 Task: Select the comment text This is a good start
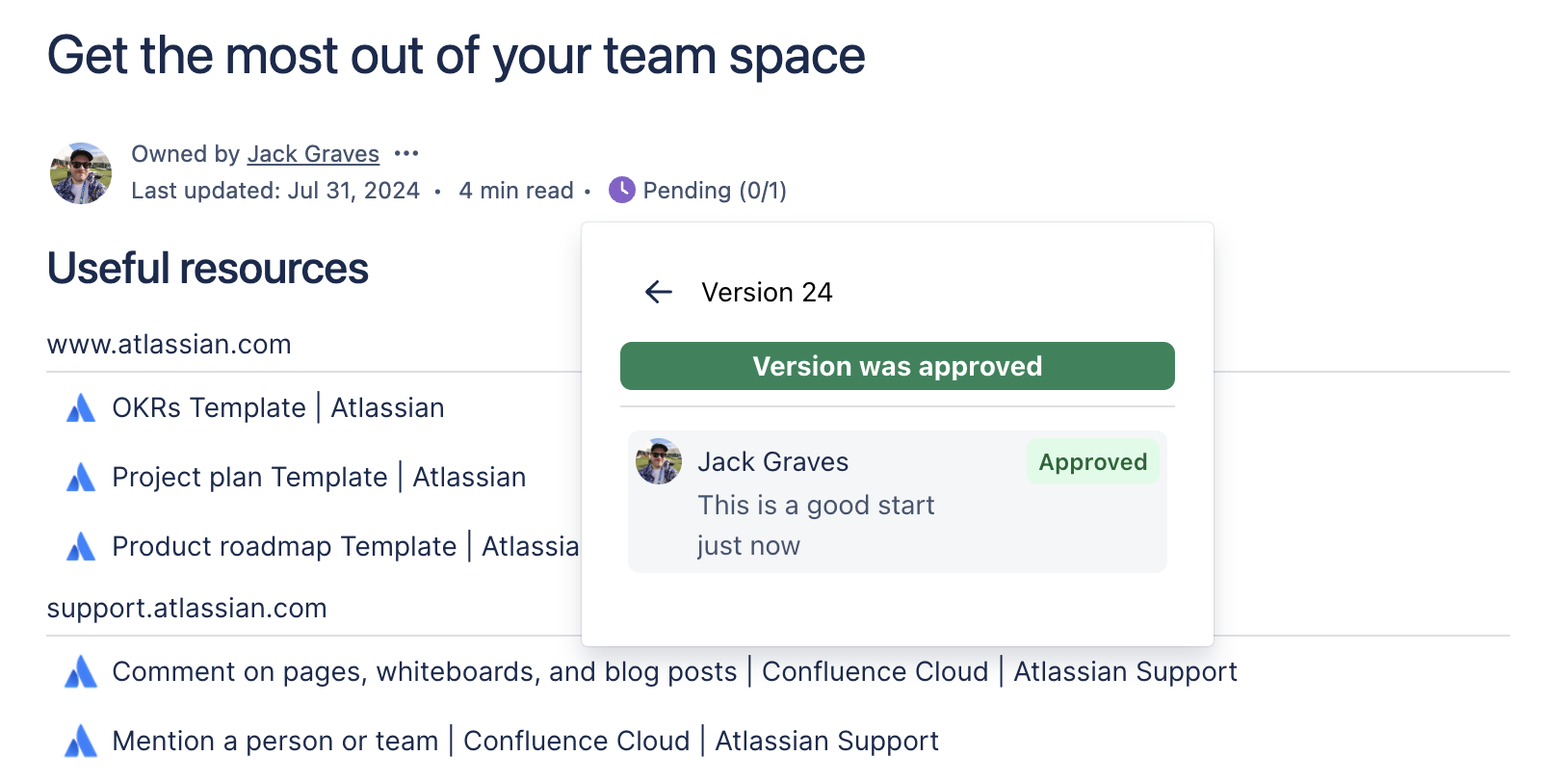[x=815, y=505]
